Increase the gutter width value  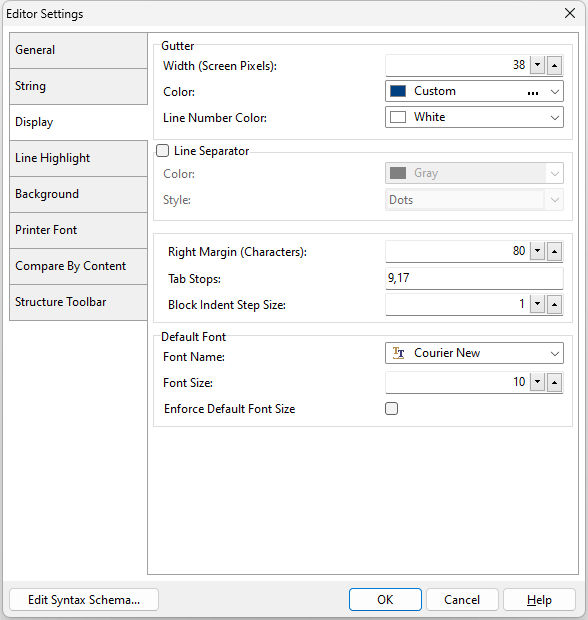[554, 65]
